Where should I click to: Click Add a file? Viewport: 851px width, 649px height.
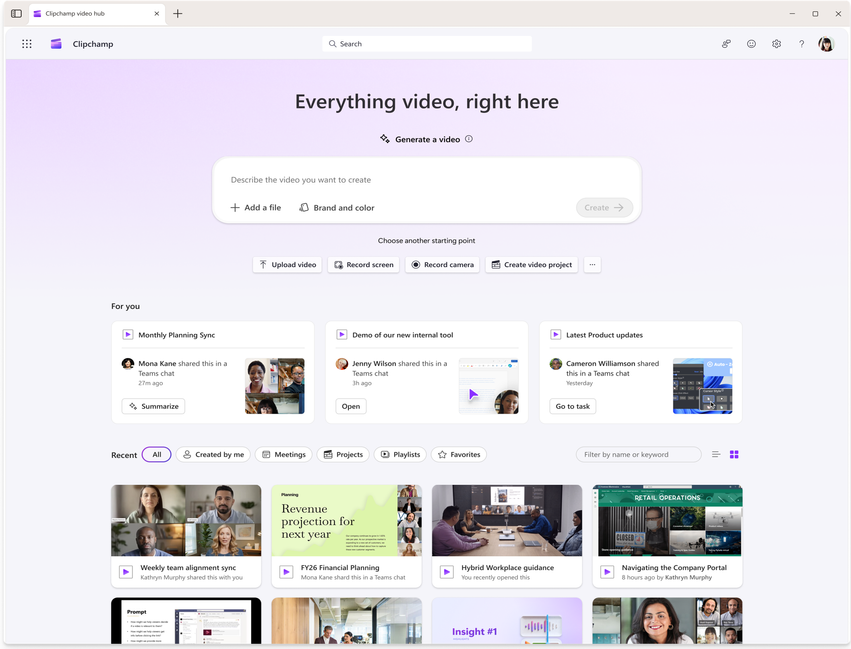(256, 207)
